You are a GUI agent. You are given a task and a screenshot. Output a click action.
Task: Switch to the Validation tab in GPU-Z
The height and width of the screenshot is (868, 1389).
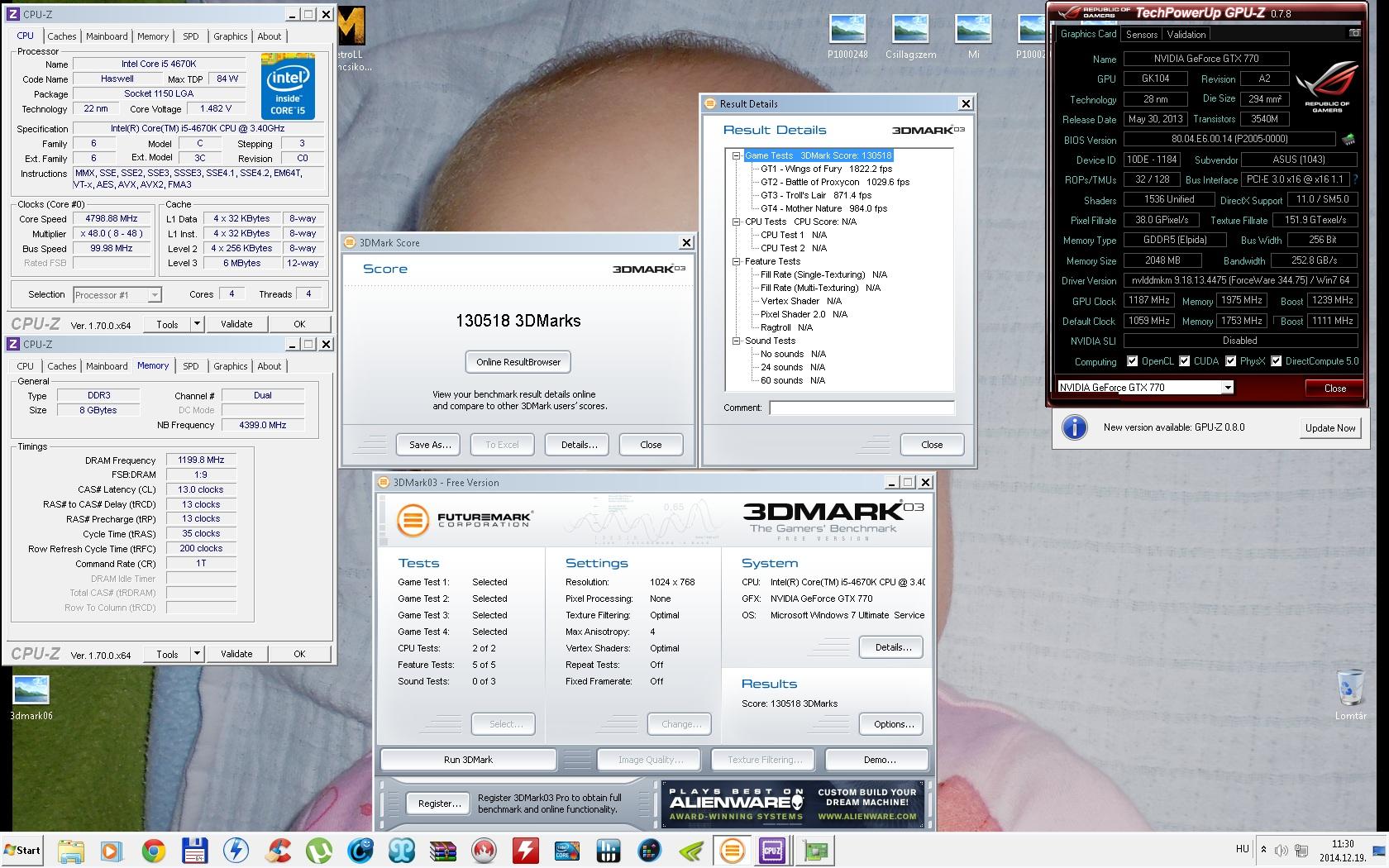pos(1186,34)
